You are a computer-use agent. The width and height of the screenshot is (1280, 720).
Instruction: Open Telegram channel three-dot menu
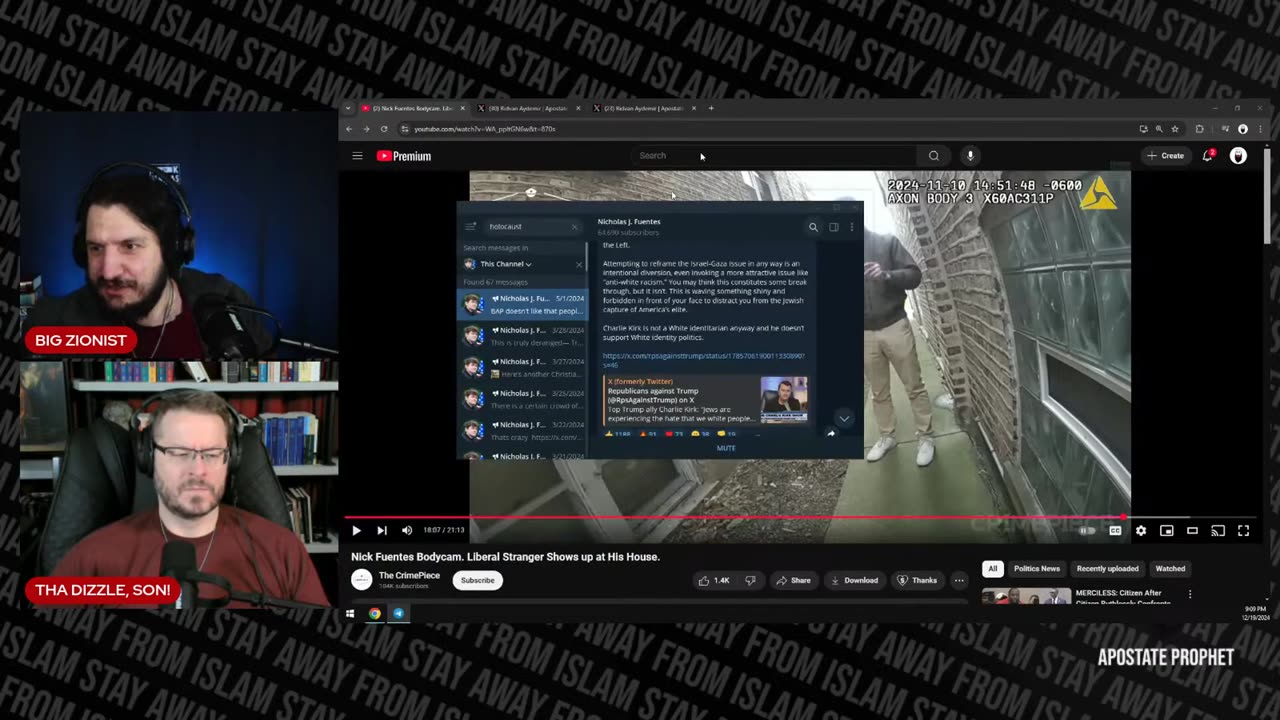[x=852, y=227]
